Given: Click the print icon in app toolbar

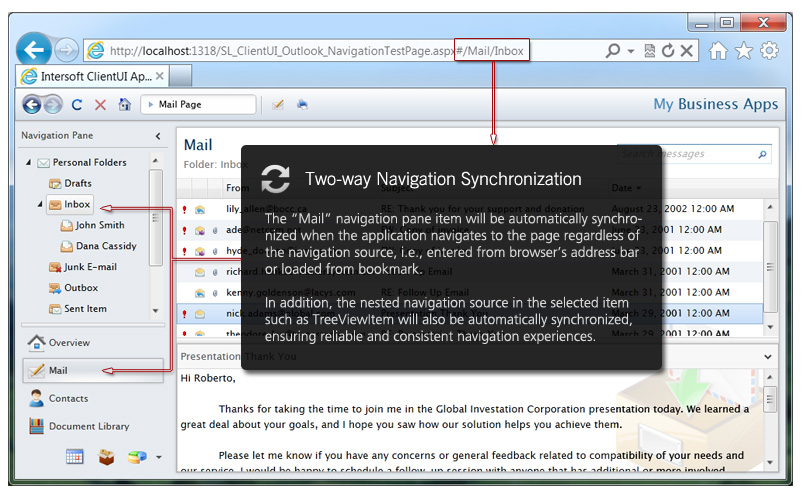Looking at the screenshot, I should click(x=302, y=105).
